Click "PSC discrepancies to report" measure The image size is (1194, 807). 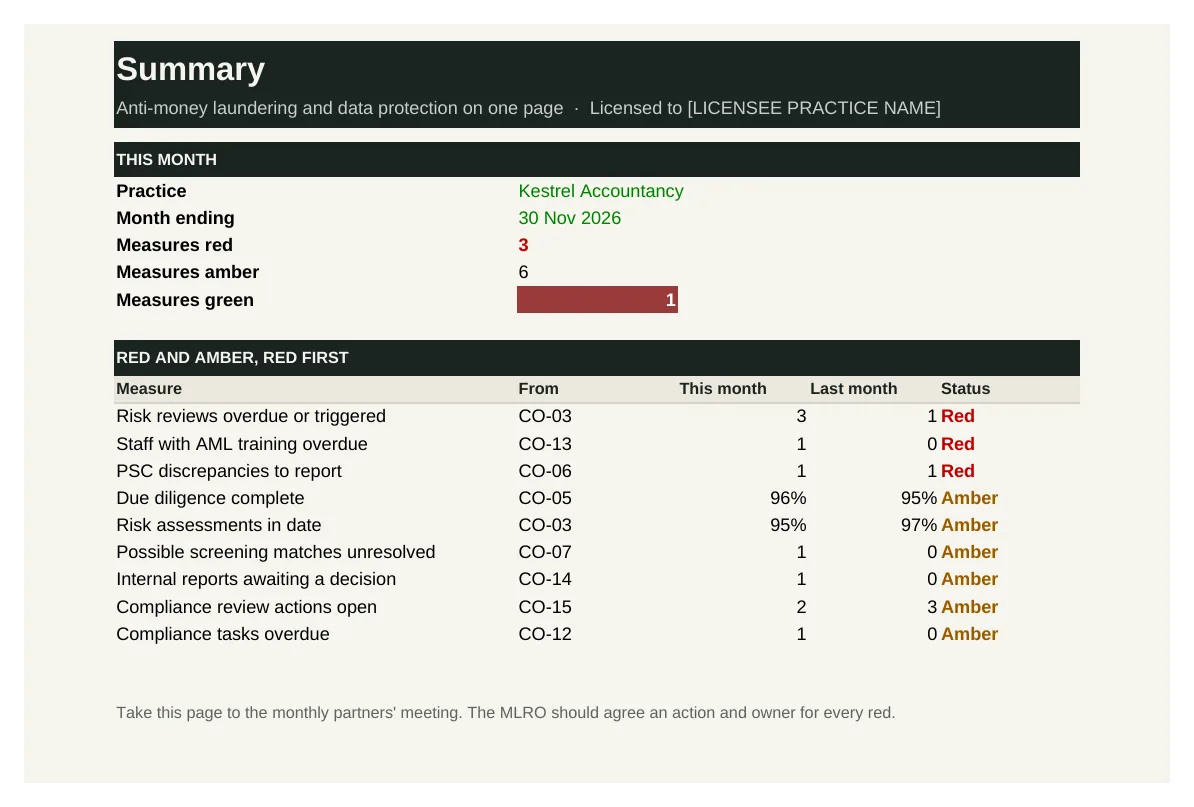tap(228, 471)
